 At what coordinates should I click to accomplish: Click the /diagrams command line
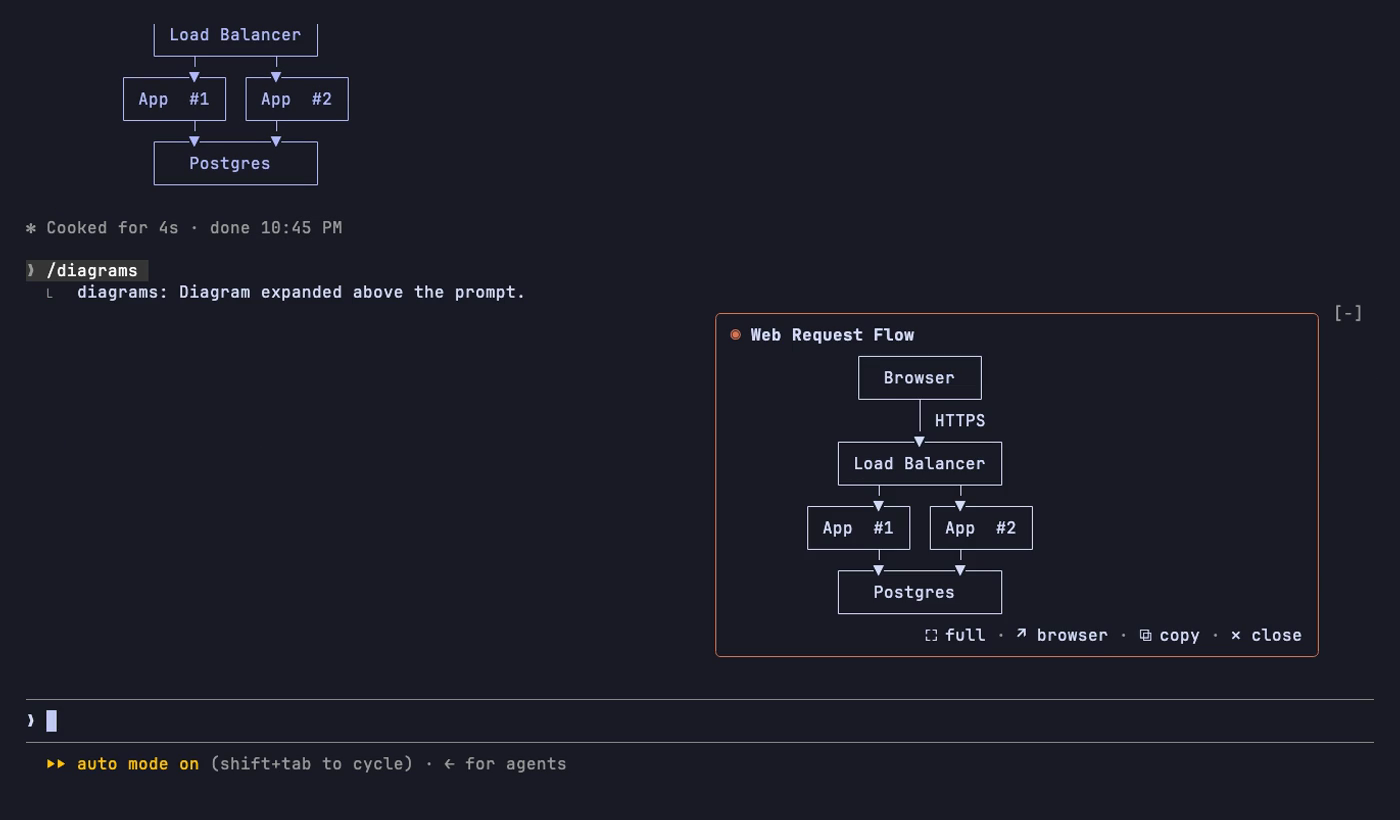(x=87, y=271)
